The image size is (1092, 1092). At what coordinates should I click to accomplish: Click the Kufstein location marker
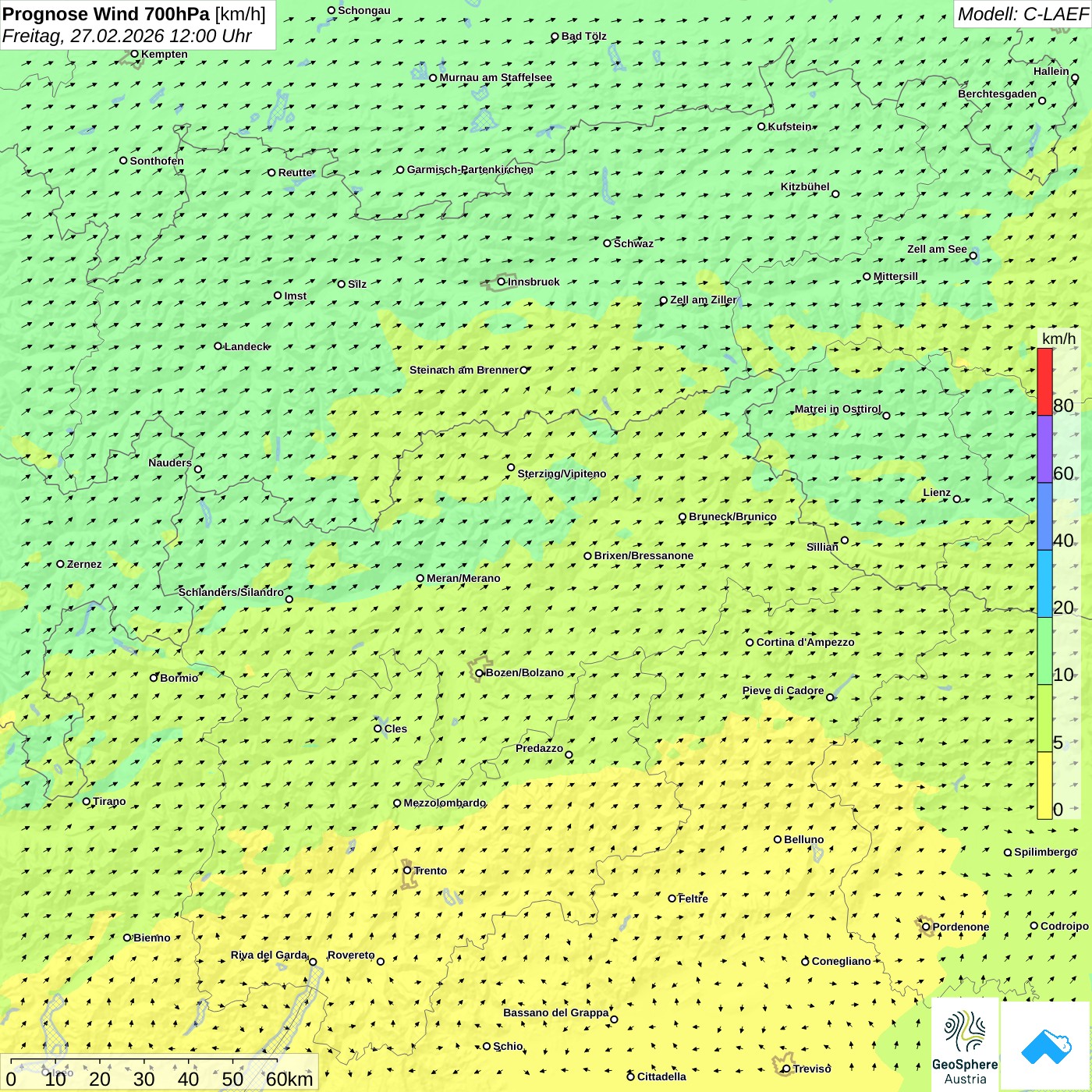pos(762,126)
